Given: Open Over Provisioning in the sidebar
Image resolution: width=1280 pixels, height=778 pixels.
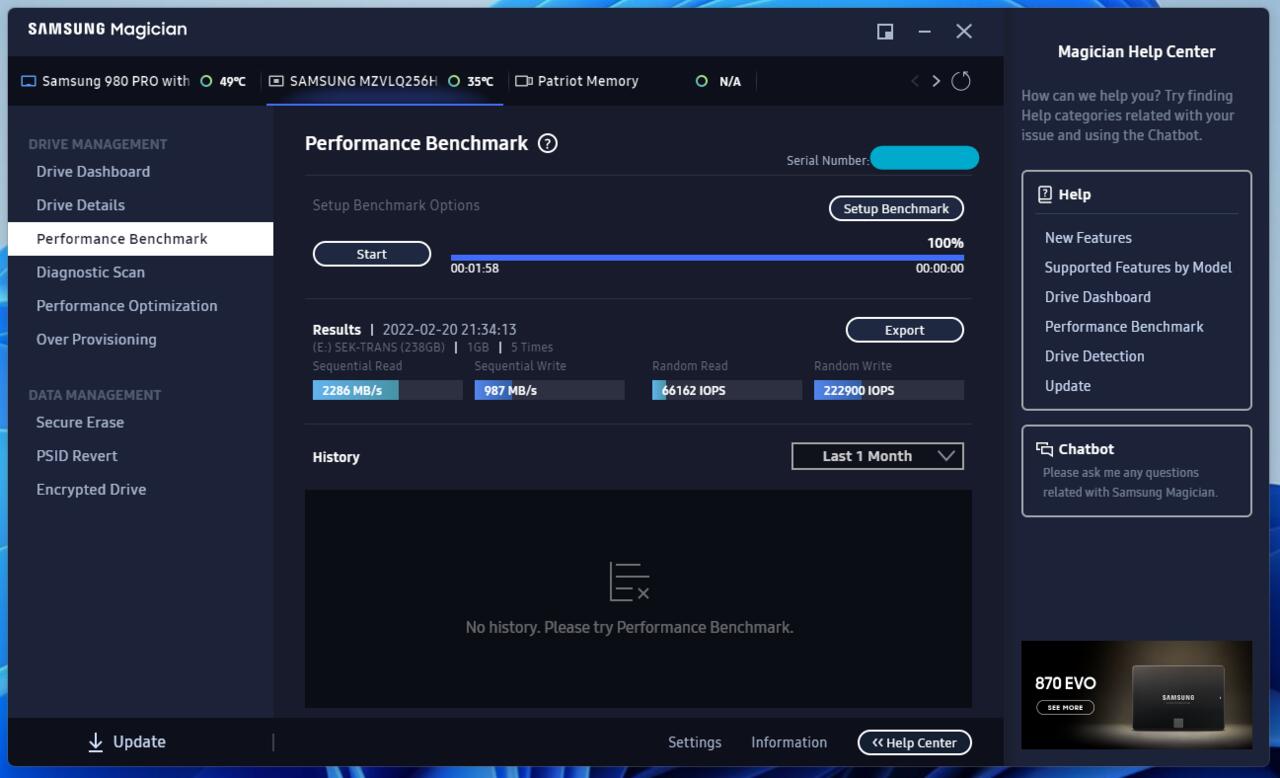Looking at the screenshot, I should (97, 339).
